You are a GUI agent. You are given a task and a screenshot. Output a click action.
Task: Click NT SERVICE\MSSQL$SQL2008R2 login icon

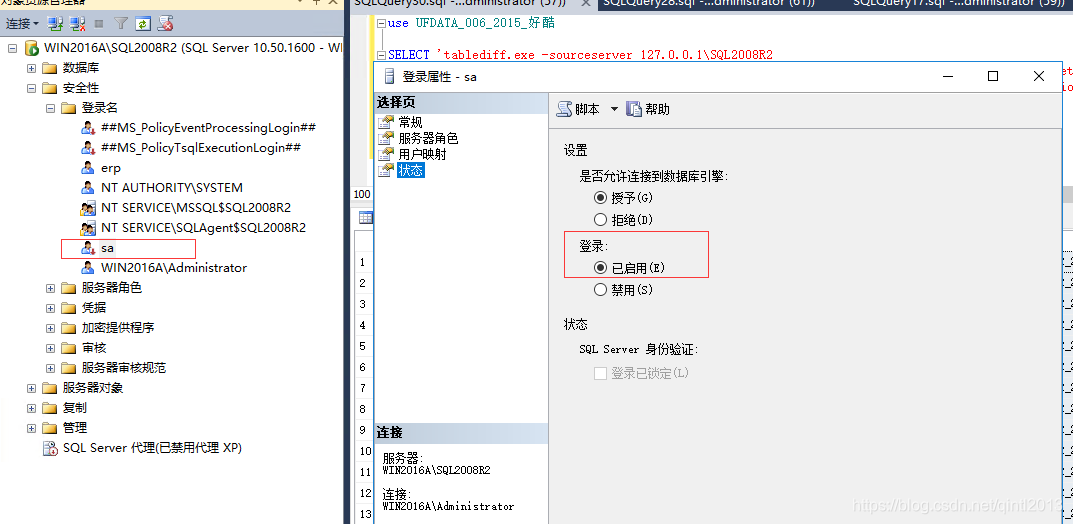click(88, 208)
